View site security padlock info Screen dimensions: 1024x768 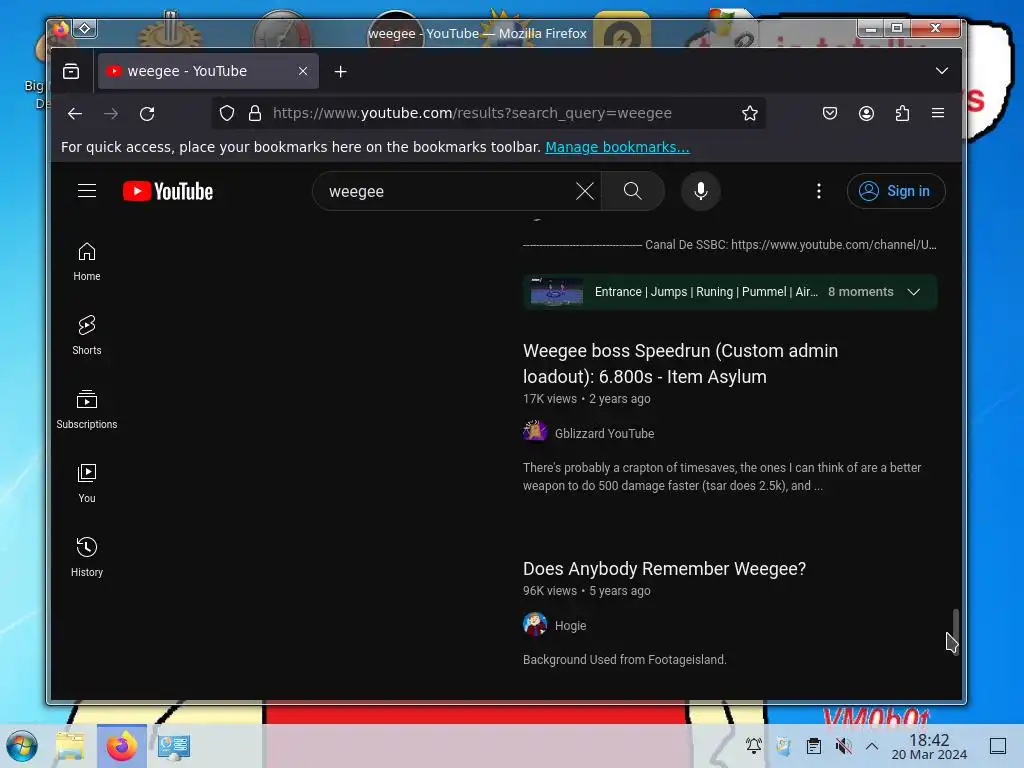pos(255,114)
